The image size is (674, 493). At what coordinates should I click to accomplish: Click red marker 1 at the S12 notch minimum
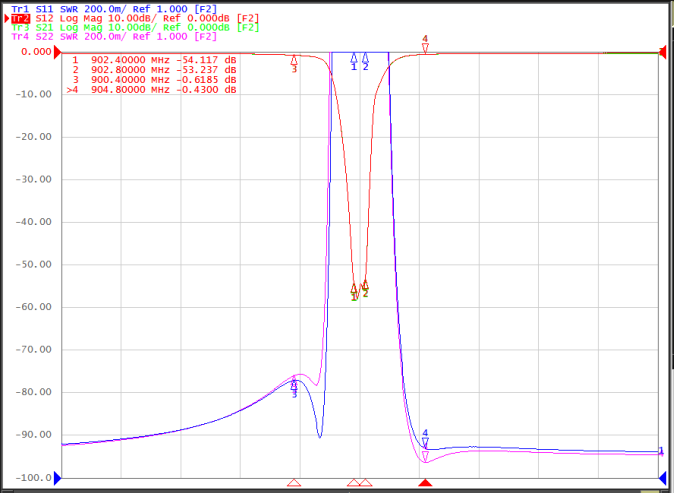pos(354,292)
